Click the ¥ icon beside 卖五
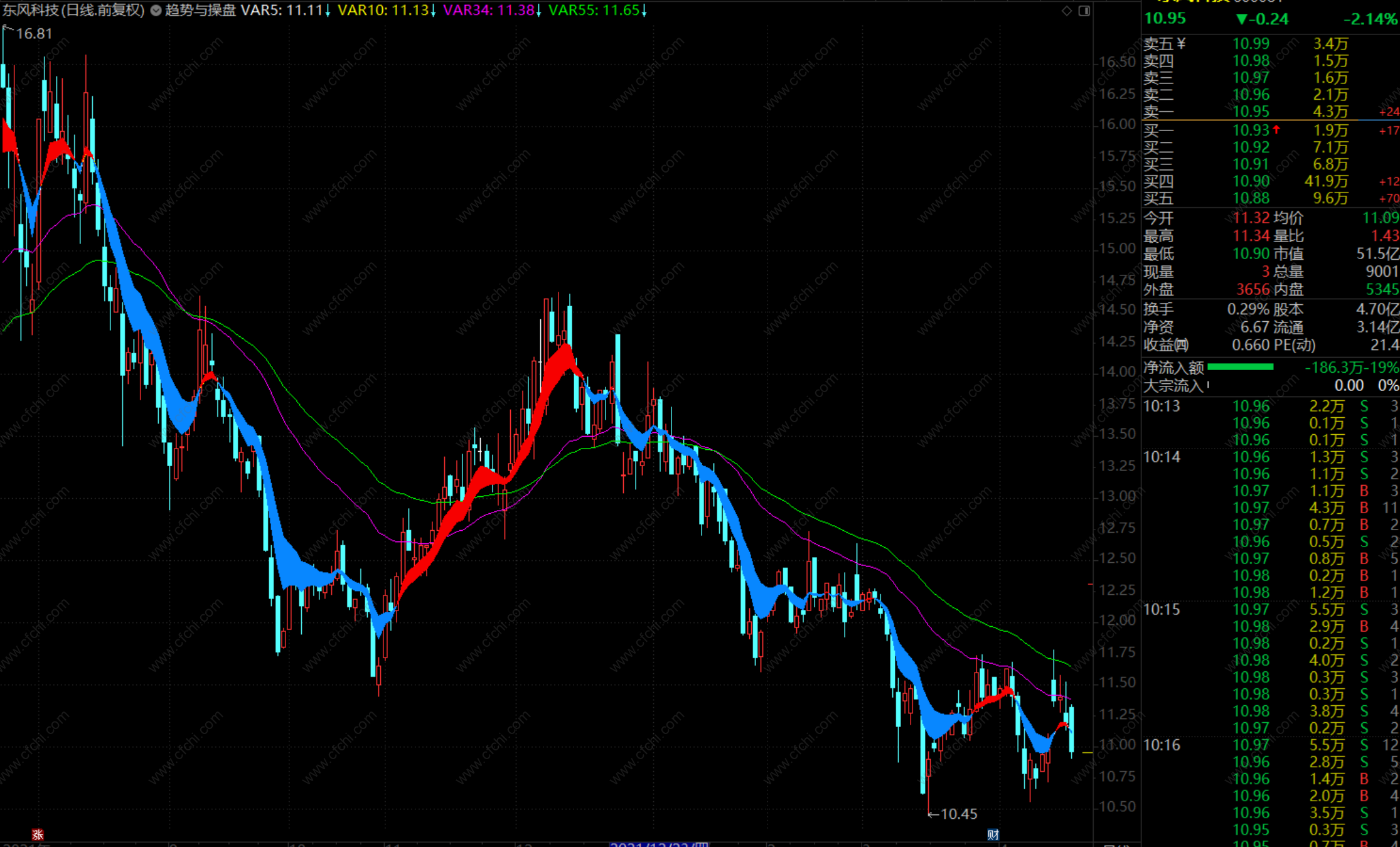 (x=1181, y=43)
